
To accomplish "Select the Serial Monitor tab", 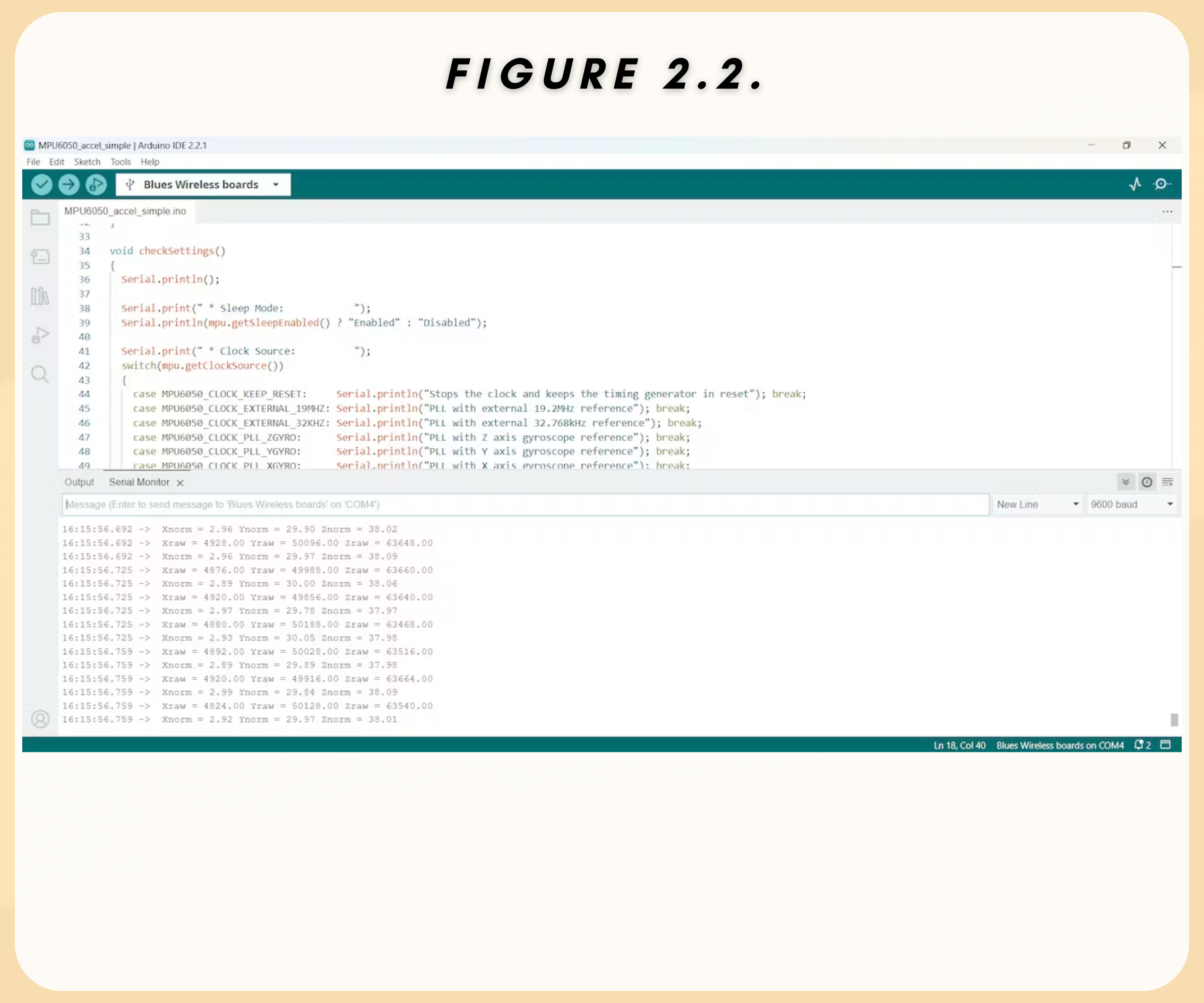I will (139, 482).
